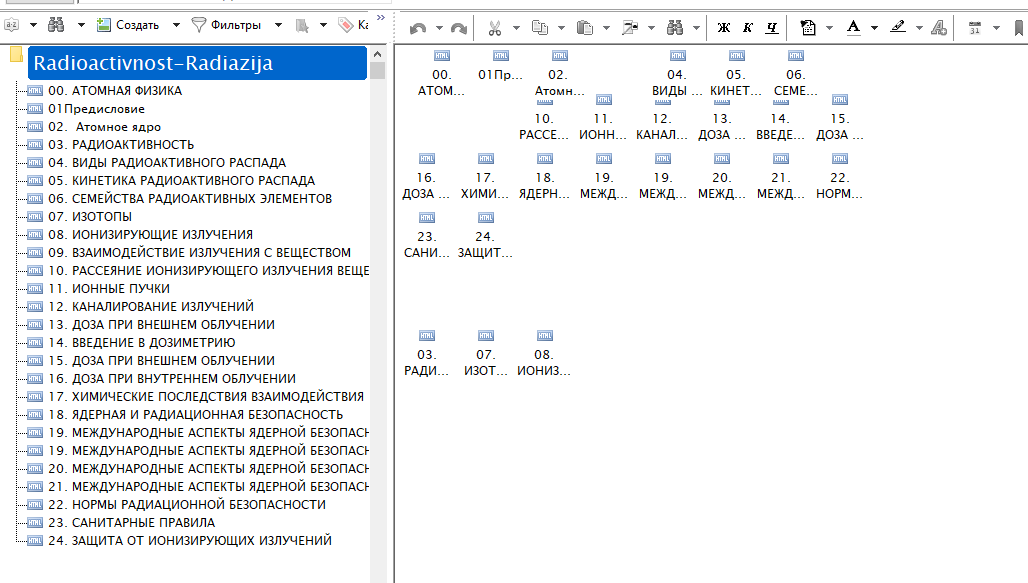Open the Фильтры dropdown arrow
This screenshot has width=1028, height=583.
279,25
